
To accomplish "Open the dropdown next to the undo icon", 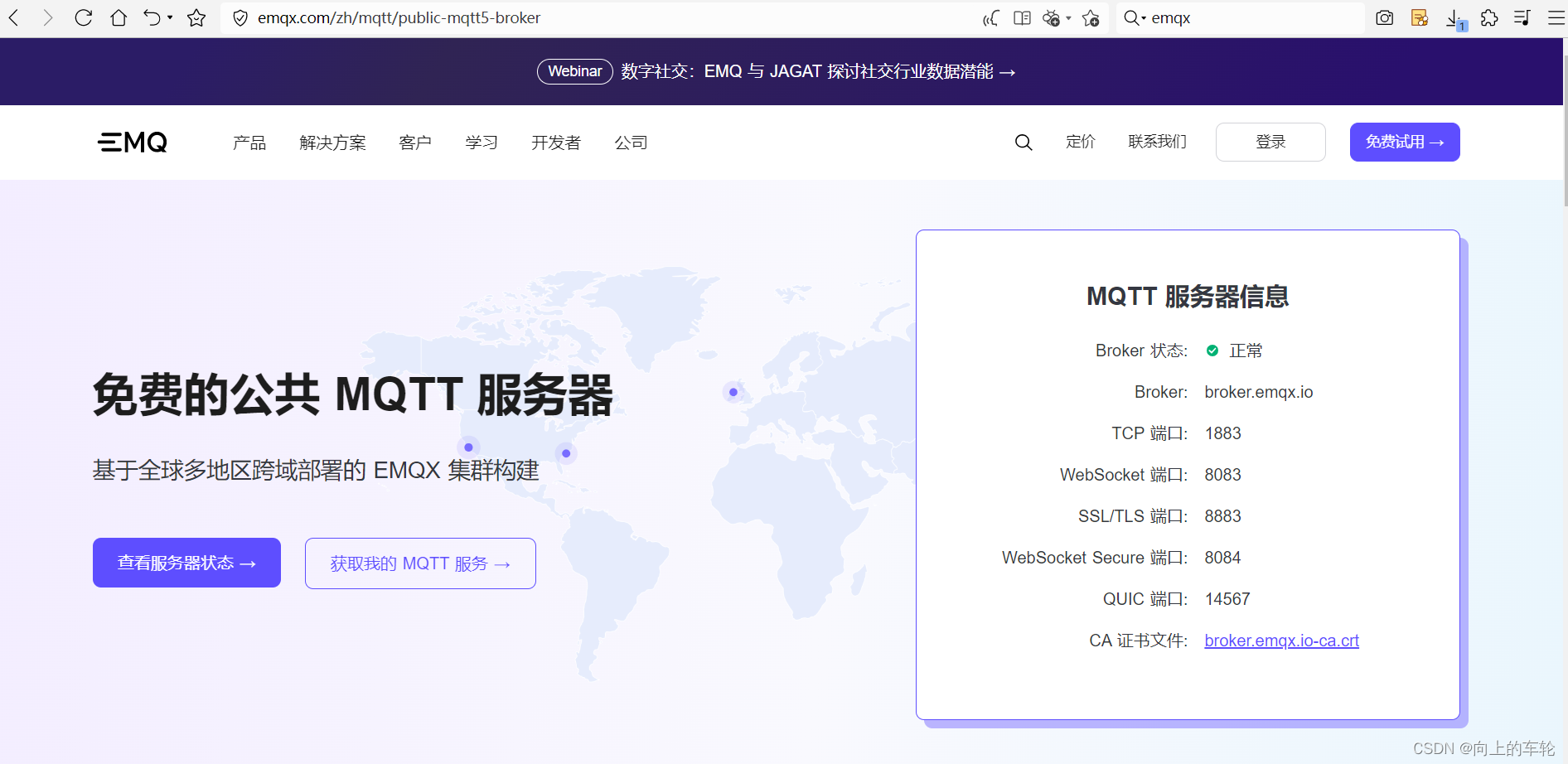I will (170, 17).
